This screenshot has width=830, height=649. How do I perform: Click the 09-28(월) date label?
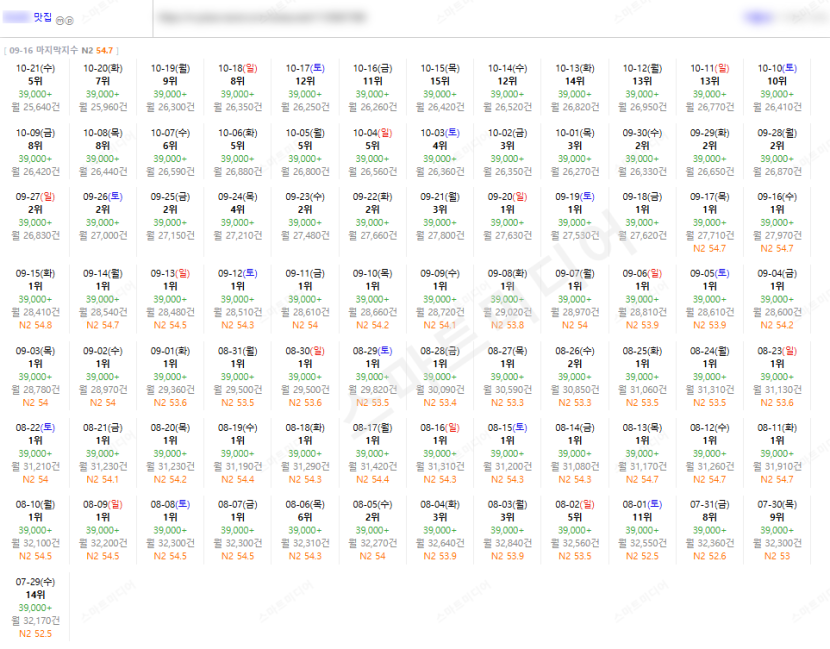point(777,133)
